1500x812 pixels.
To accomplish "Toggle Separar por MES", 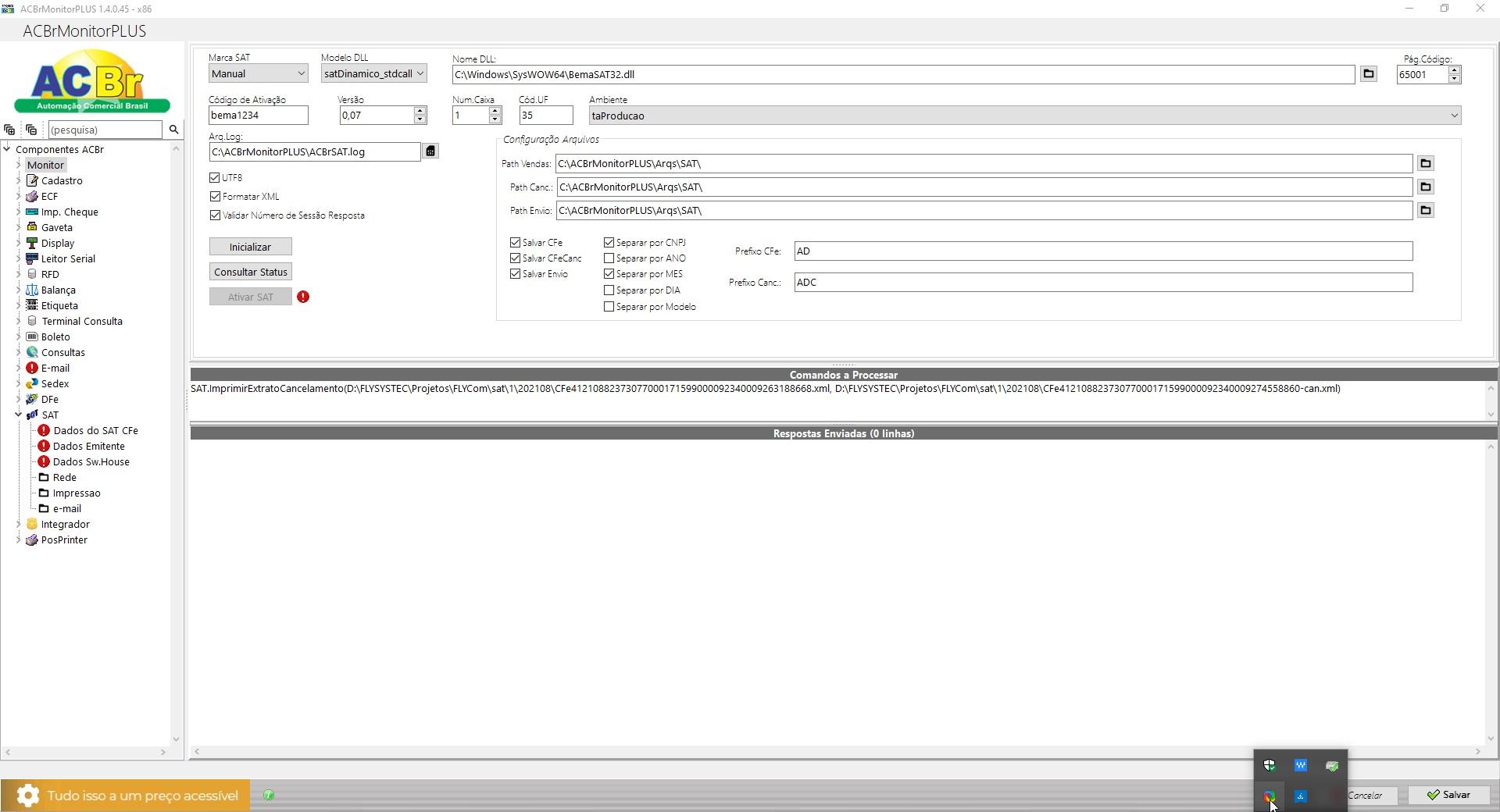I will tap(609, 274).
